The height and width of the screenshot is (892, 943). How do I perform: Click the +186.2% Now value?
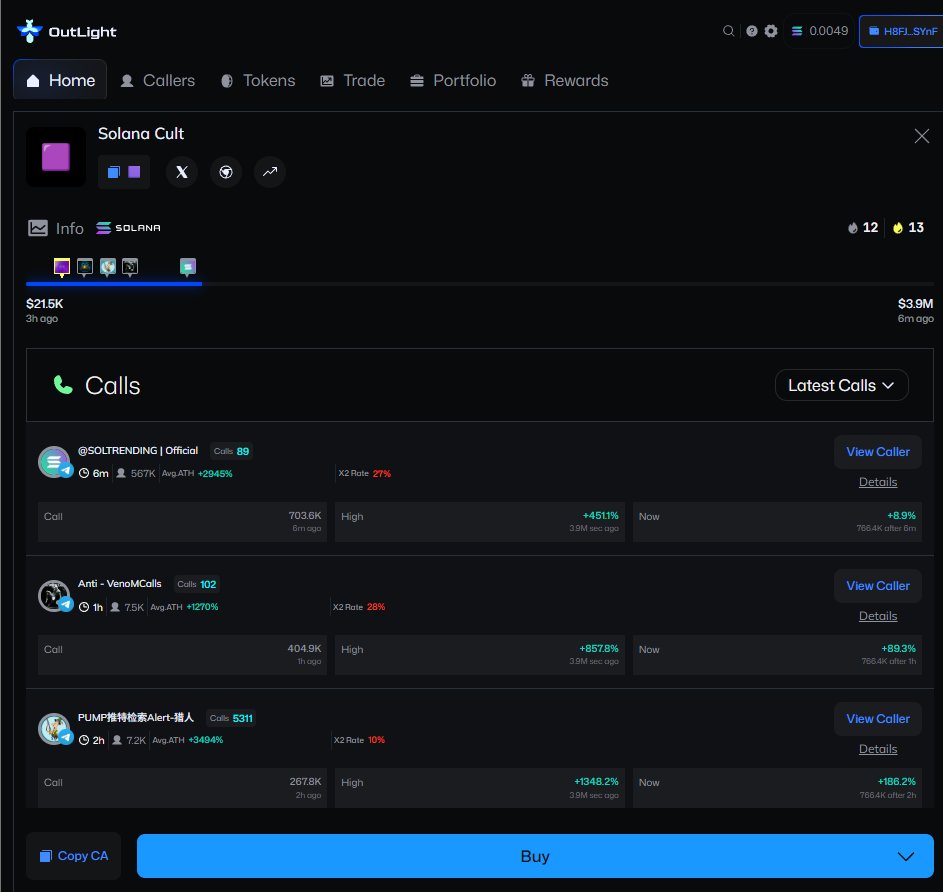coord(897,781)
